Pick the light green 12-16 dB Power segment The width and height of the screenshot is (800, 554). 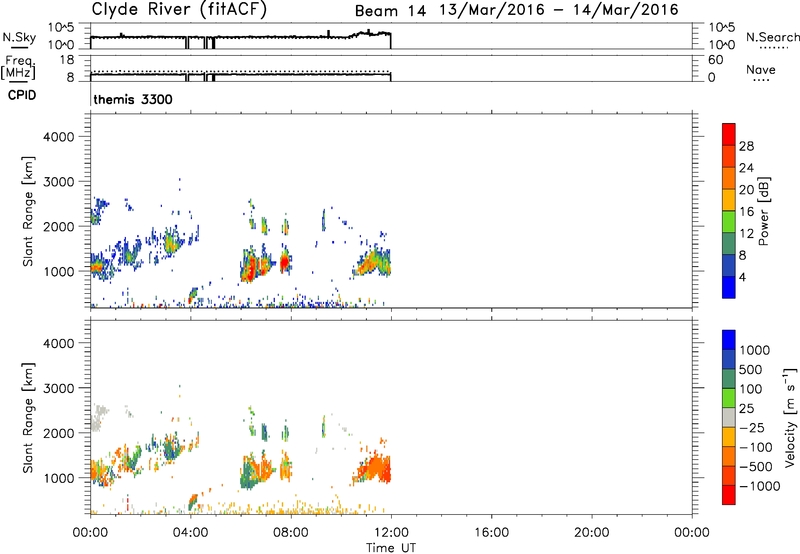(729, 222)
